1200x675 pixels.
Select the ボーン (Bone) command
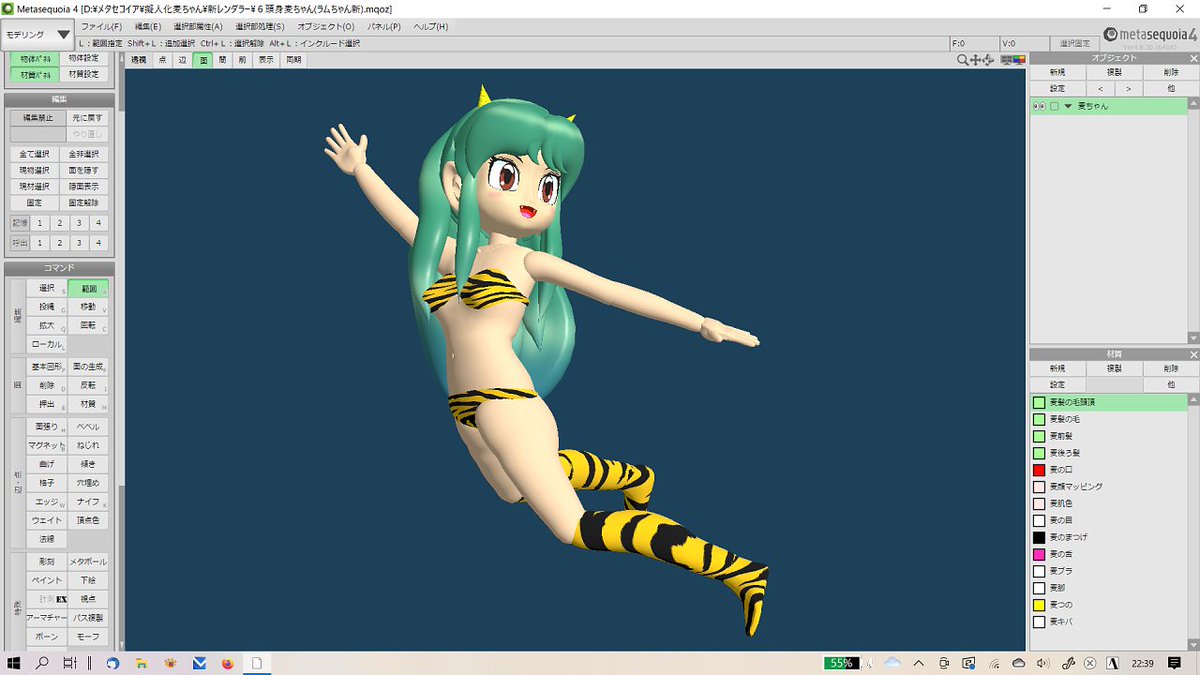[x=47, y=637]
